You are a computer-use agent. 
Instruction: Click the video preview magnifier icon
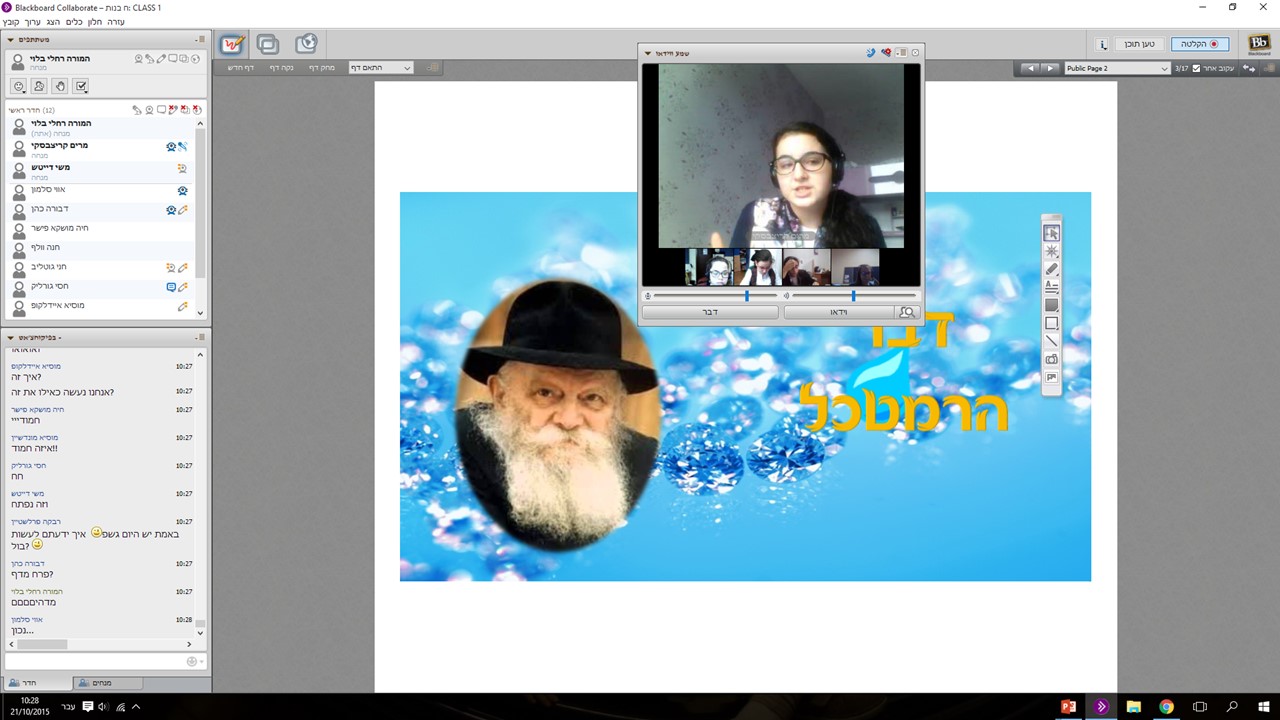click(x=906, y=312)
